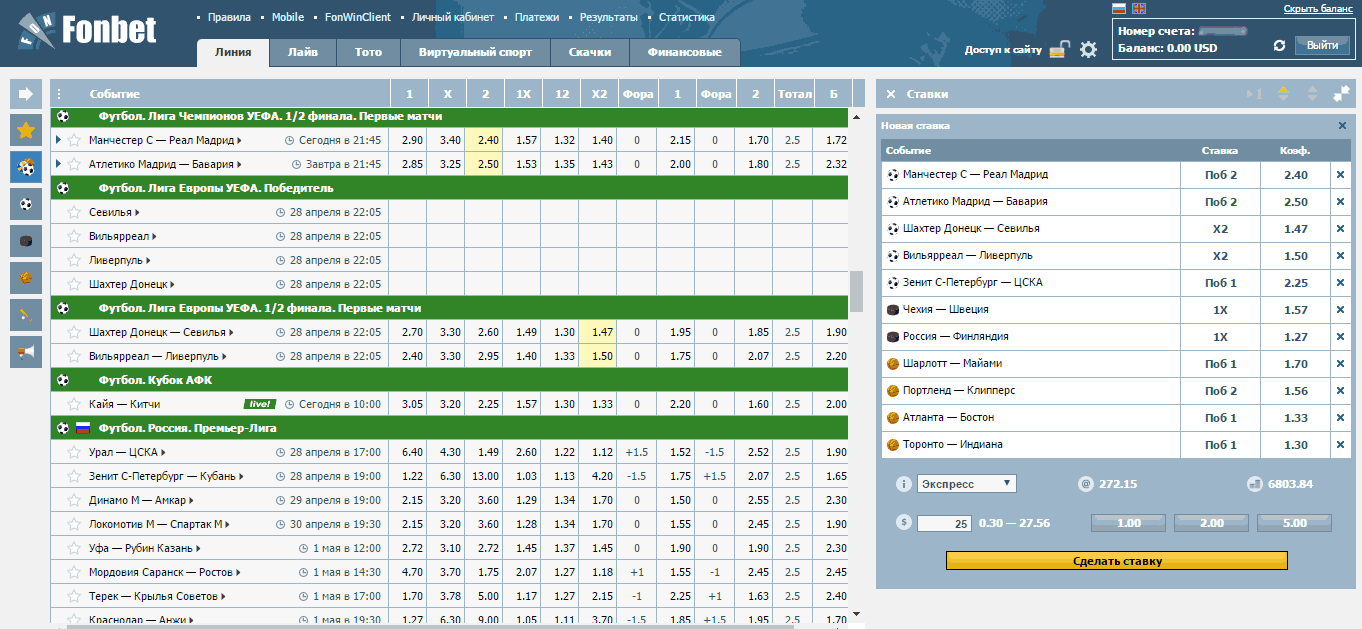The width and height of the screenshot is (1362, 629).
Task: Favorite the Кайя — Китчи match
Action: point(73,404)
